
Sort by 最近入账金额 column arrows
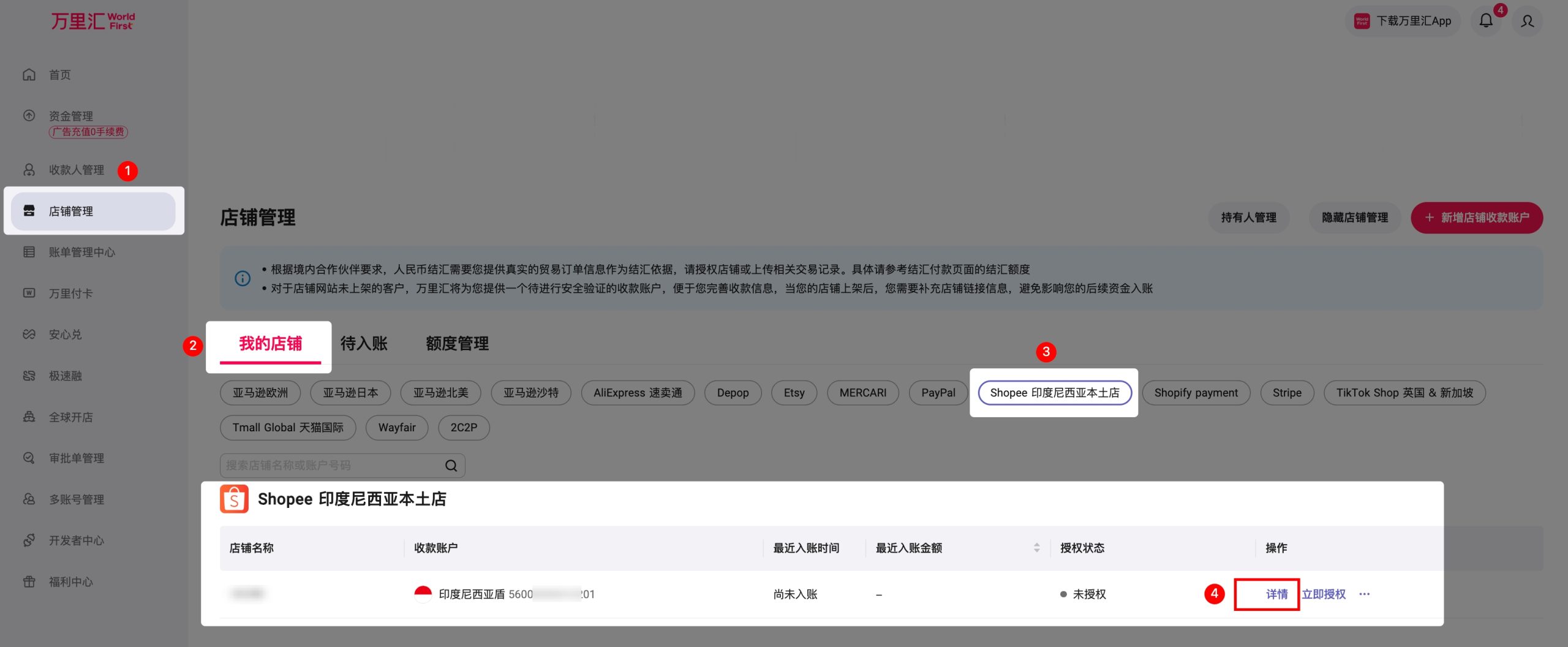click(1036, 548)
